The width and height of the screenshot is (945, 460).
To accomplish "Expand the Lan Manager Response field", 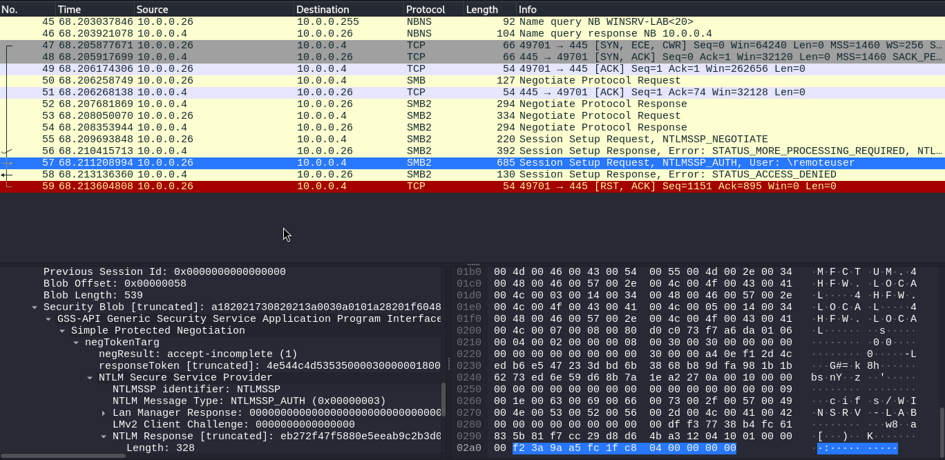I will point(104,413).
